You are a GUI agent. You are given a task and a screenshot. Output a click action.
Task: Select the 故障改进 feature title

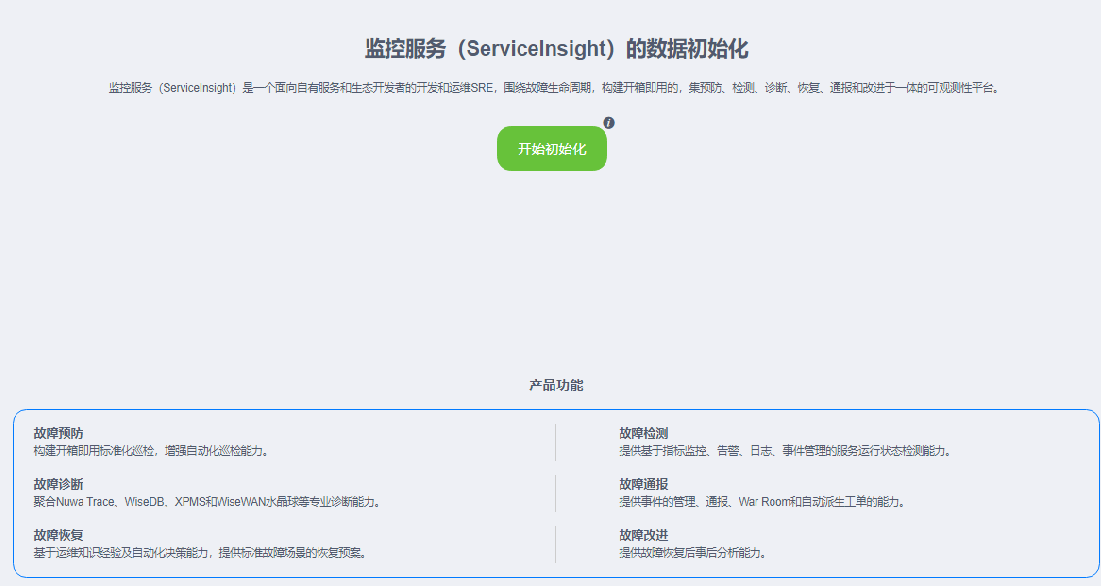coord(643,535)
